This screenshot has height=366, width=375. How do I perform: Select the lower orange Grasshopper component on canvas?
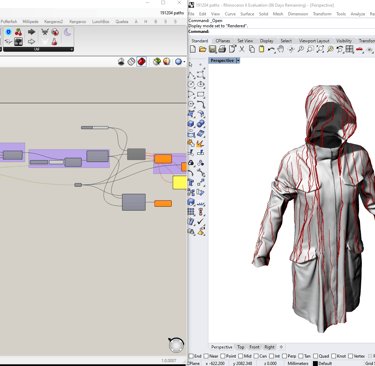(163, 203)
